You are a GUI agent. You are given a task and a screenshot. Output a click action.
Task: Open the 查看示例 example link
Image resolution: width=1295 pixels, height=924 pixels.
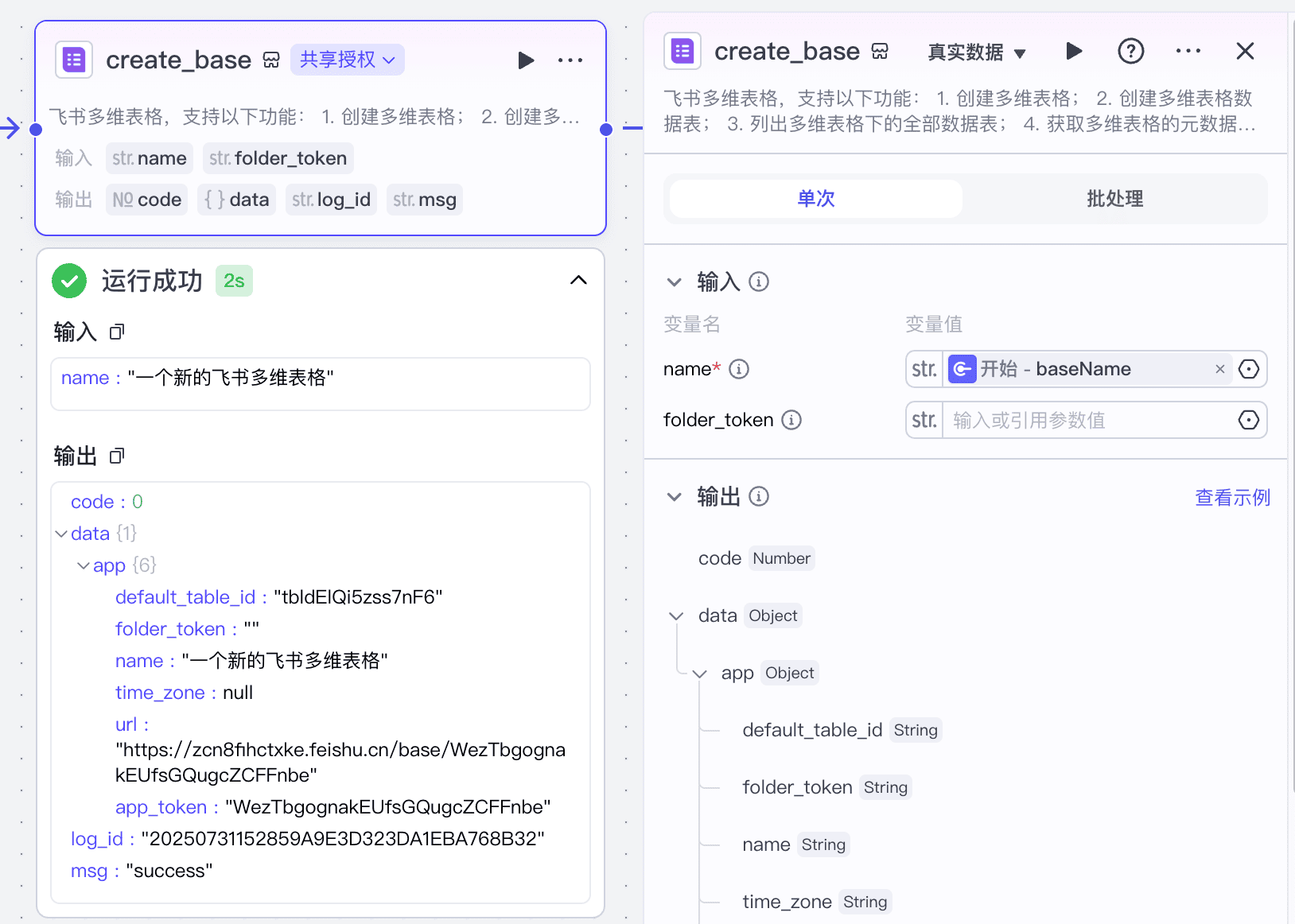click(1231, 496)
